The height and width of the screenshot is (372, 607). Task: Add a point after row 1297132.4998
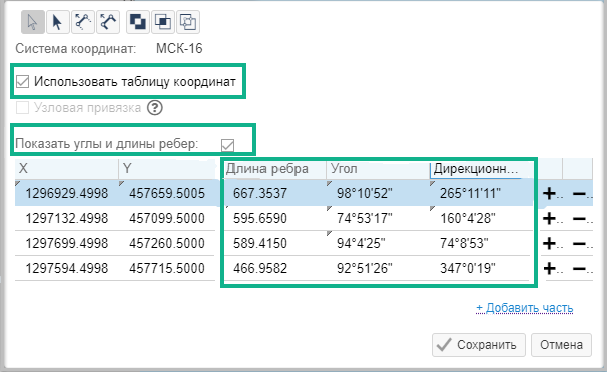[550, 218]
